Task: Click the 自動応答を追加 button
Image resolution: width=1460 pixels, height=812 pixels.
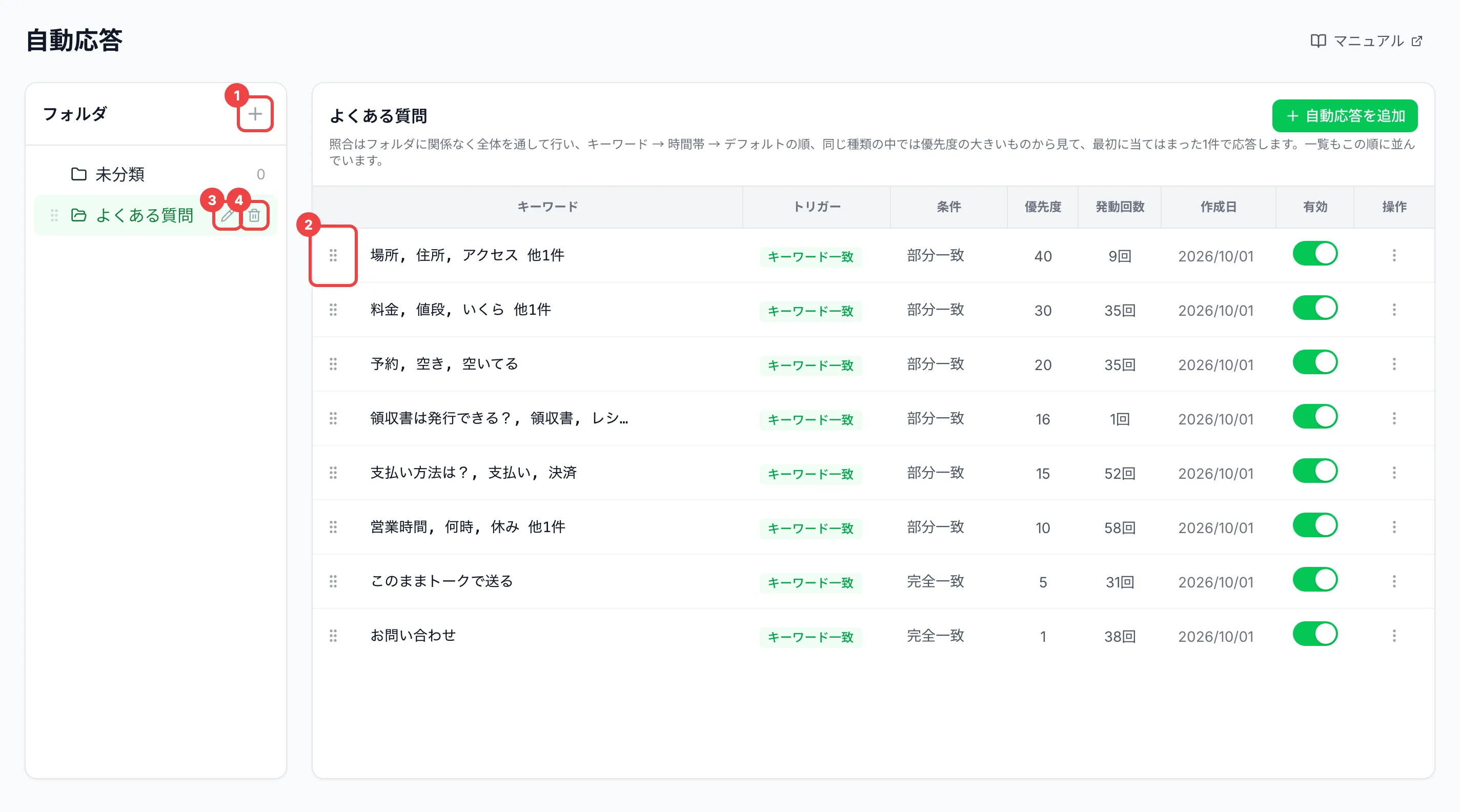Action: [1345, 116]
